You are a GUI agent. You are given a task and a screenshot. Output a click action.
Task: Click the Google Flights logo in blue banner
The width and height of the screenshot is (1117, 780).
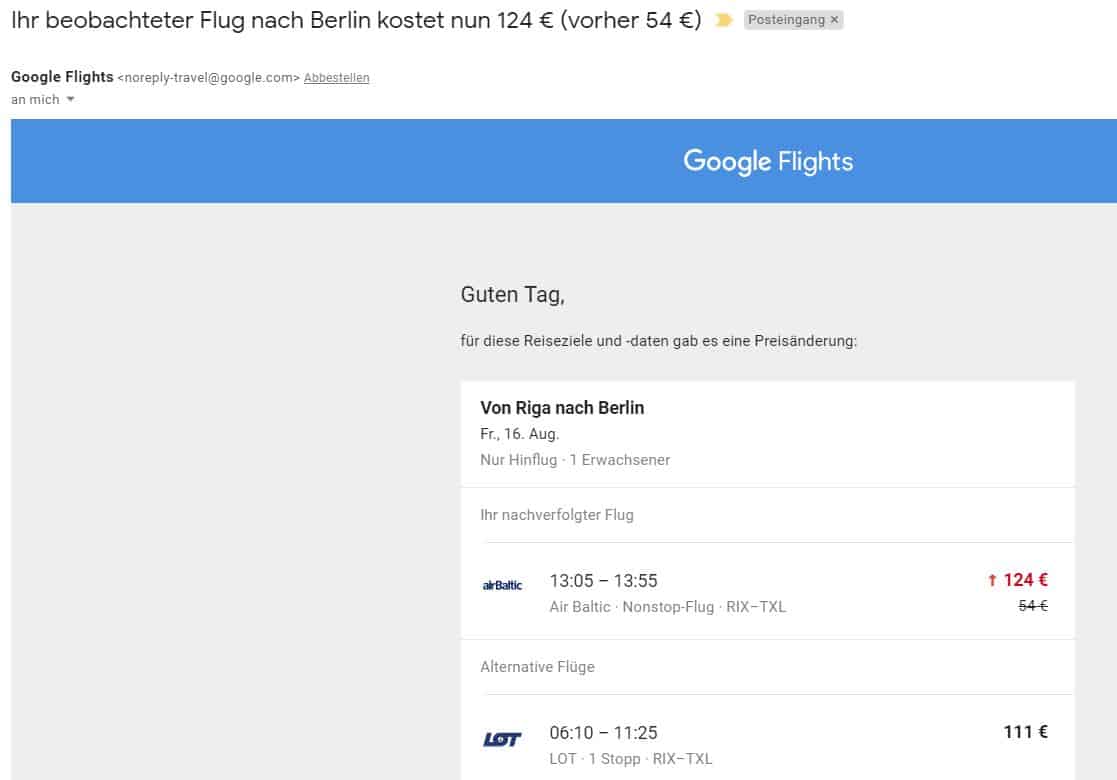coord(768,161)
